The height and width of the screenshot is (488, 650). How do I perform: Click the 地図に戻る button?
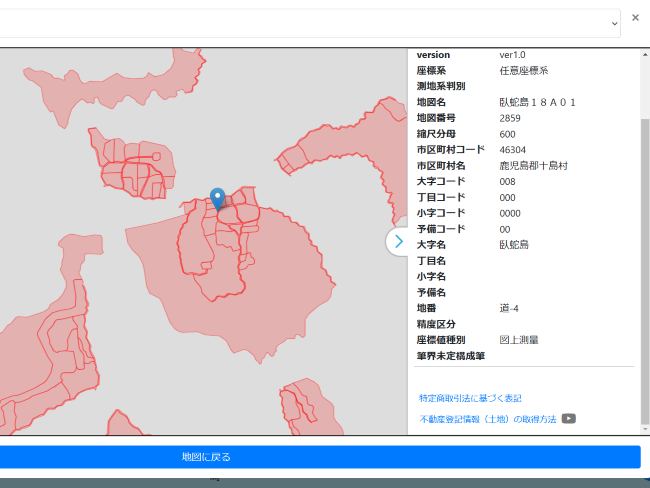320,457
